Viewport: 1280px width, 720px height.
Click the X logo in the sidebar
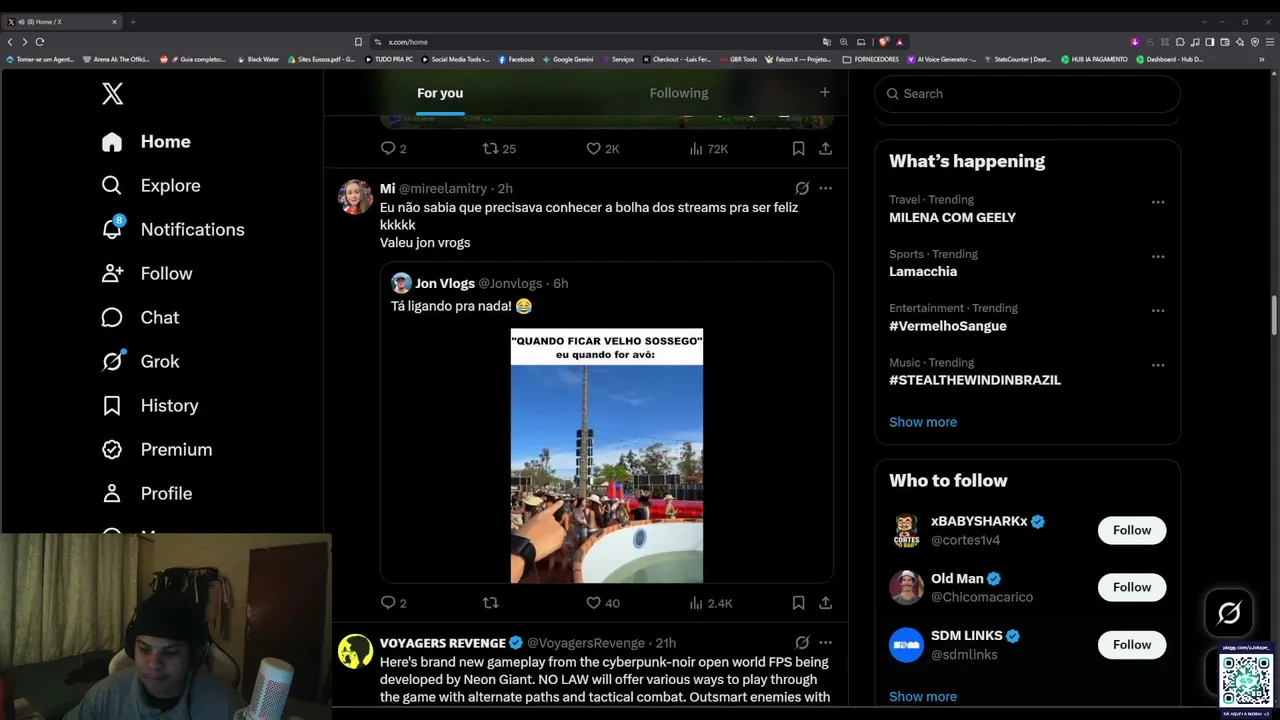[112, 94]
